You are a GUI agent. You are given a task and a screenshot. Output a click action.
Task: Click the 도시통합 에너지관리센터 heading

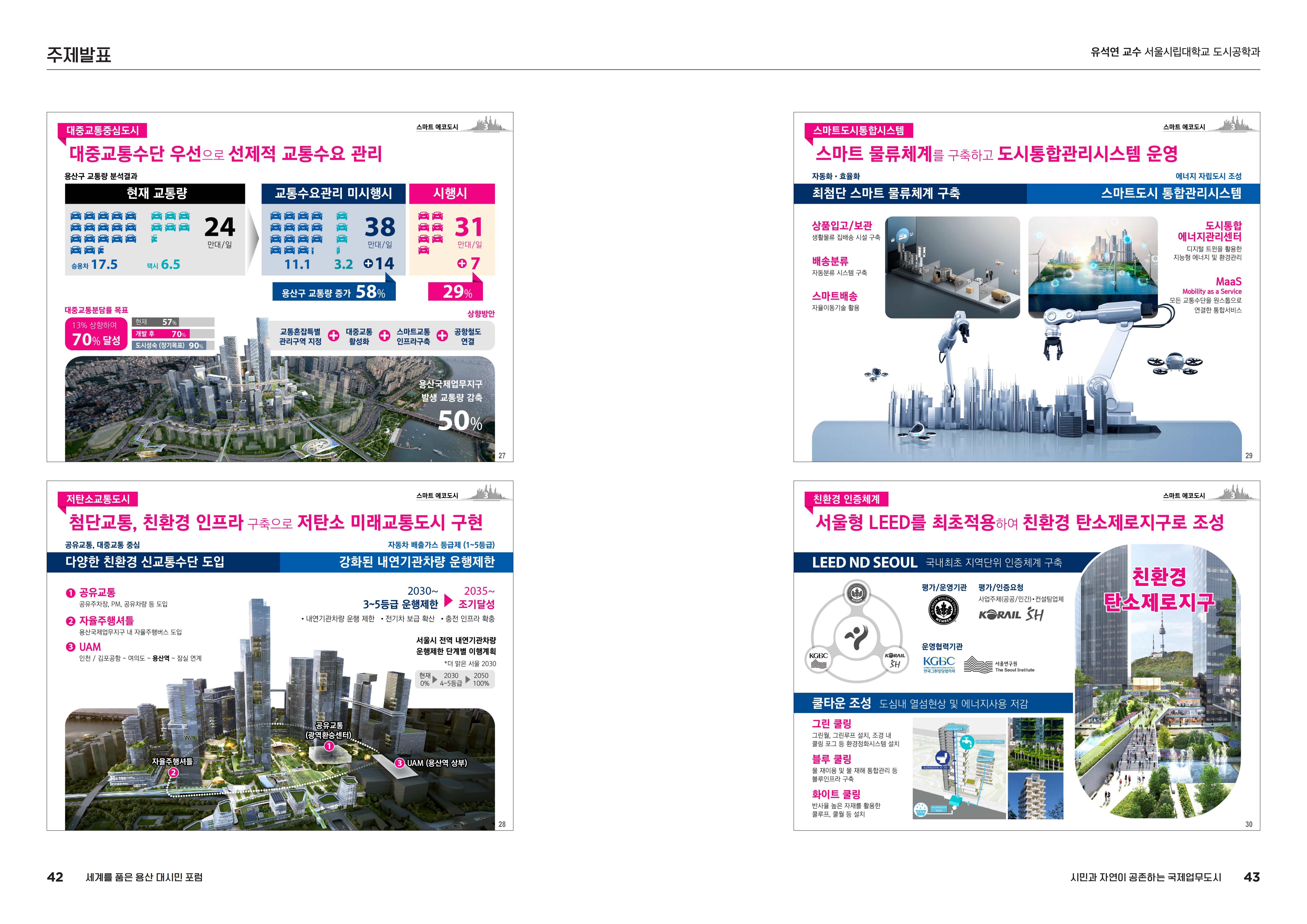pos(1210,231)
